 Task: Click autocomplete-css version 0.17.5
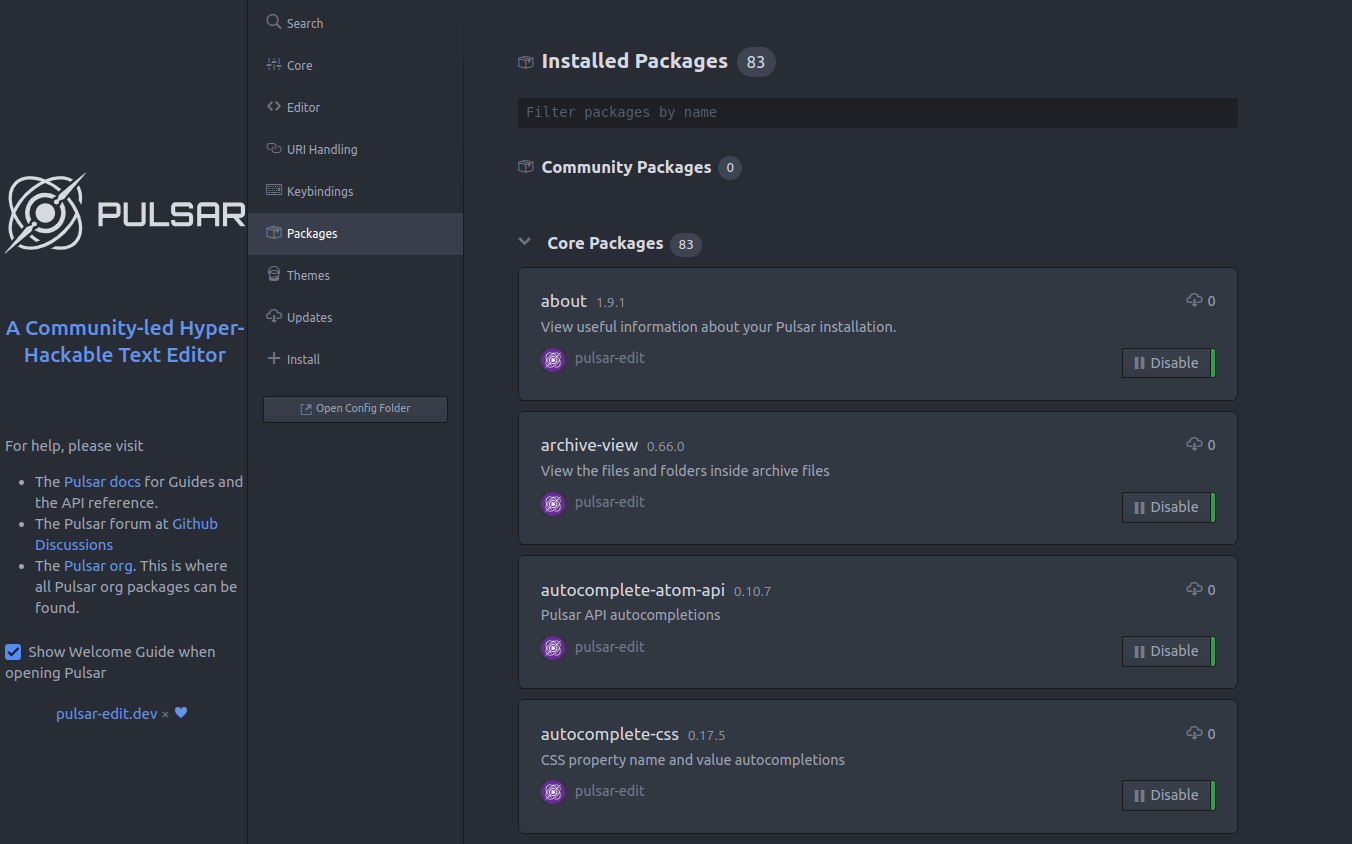707,735
